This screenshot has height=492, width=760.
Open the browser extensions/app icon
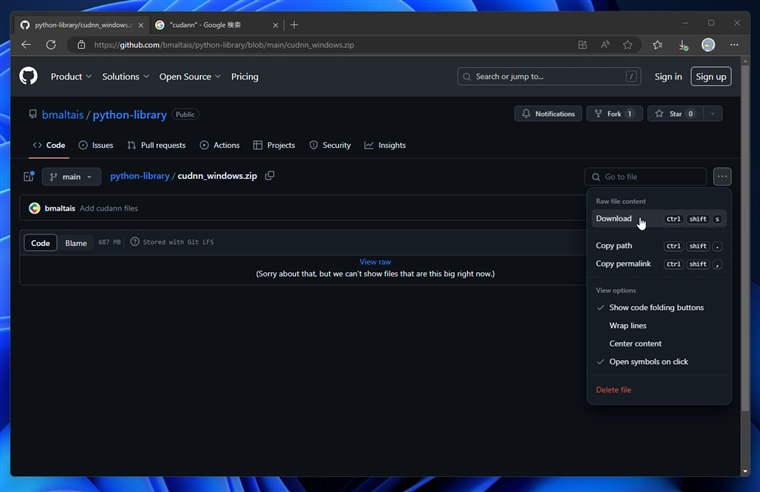583,45
